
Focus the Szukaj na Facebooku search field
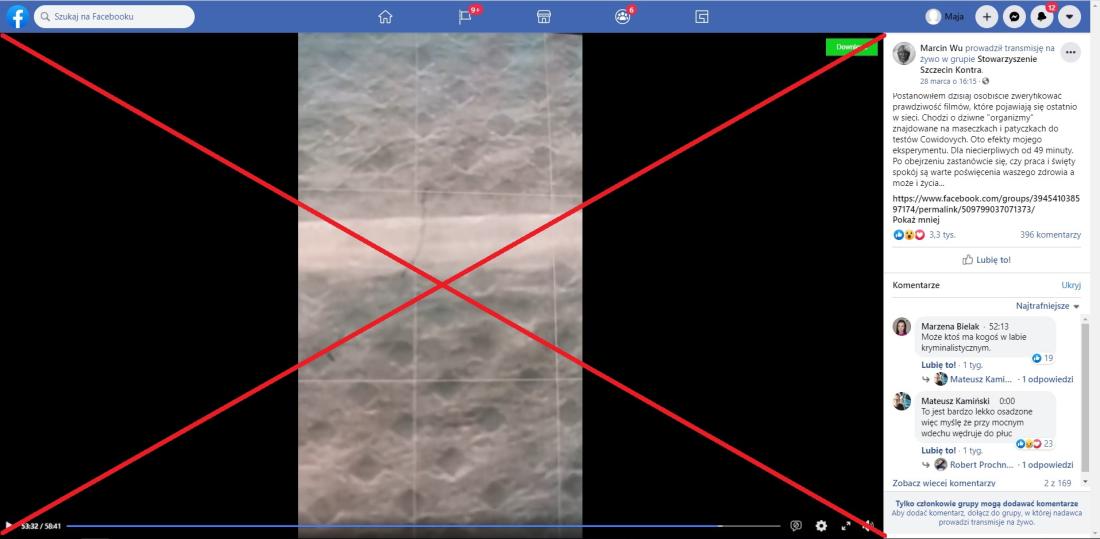pyautogui.click(x=114, y=16)
